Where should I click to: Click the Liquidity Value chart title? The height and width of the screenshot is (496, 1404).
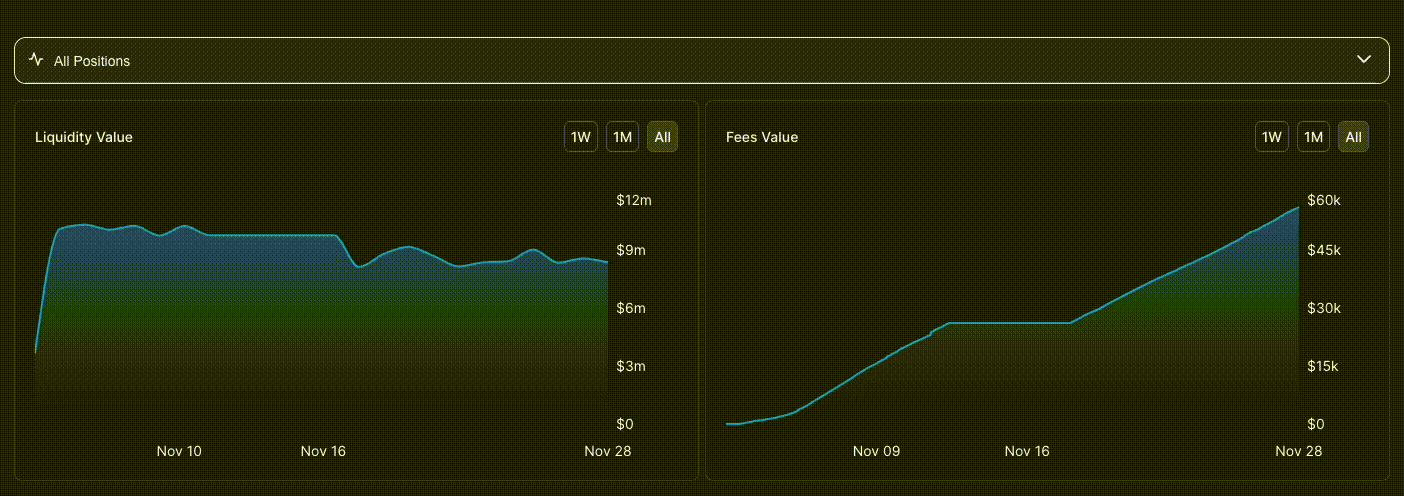(84, 137)
